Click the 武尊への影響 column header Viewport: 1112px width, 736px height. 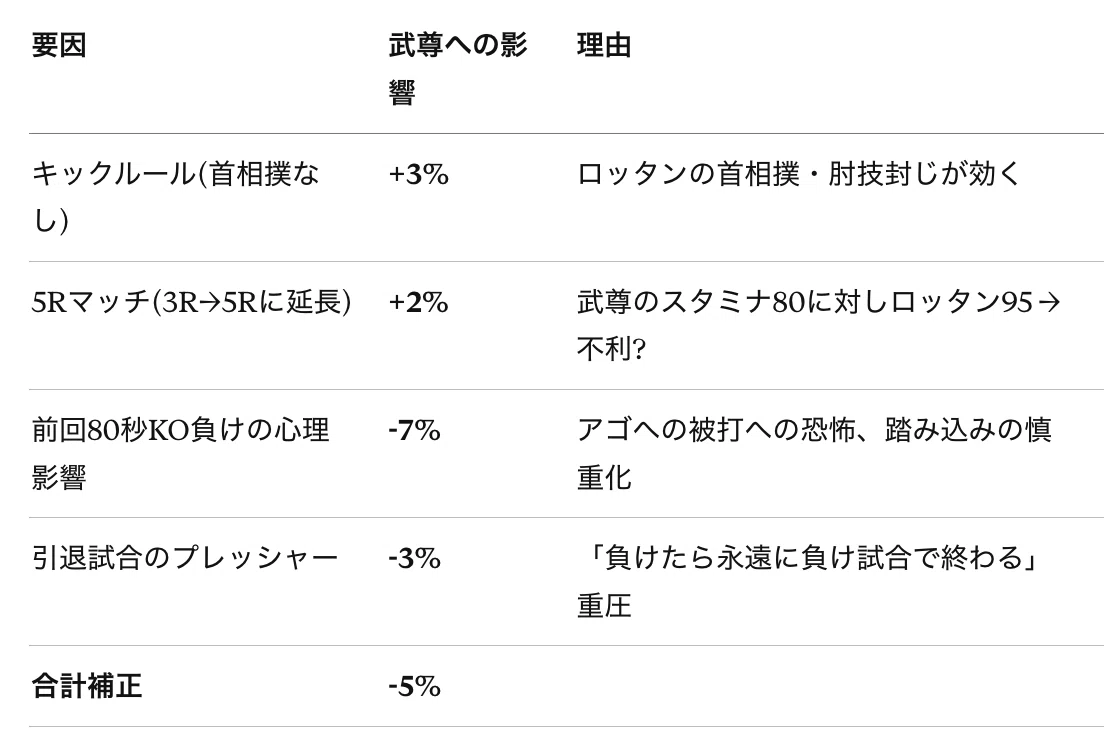tap(457, 69)
